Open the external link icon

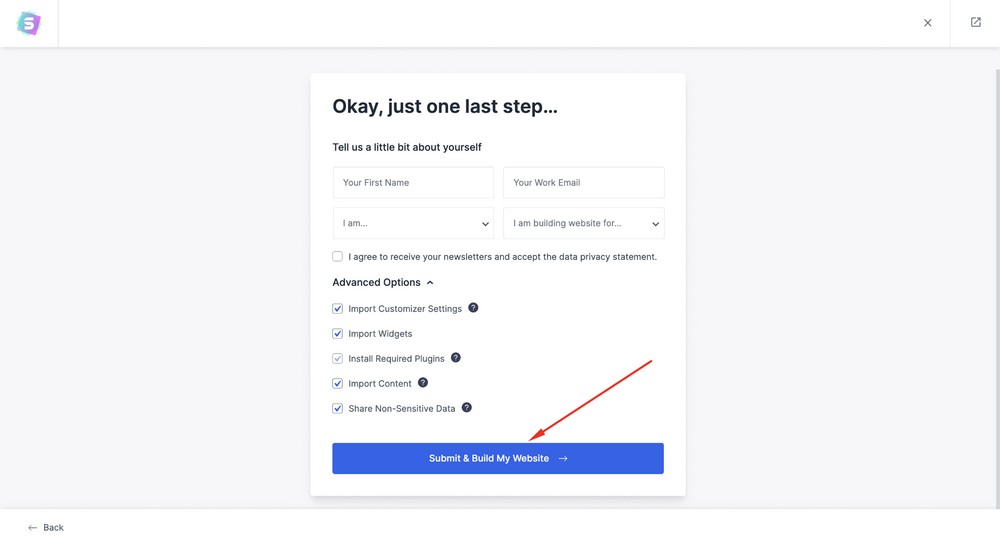(976, 22)
